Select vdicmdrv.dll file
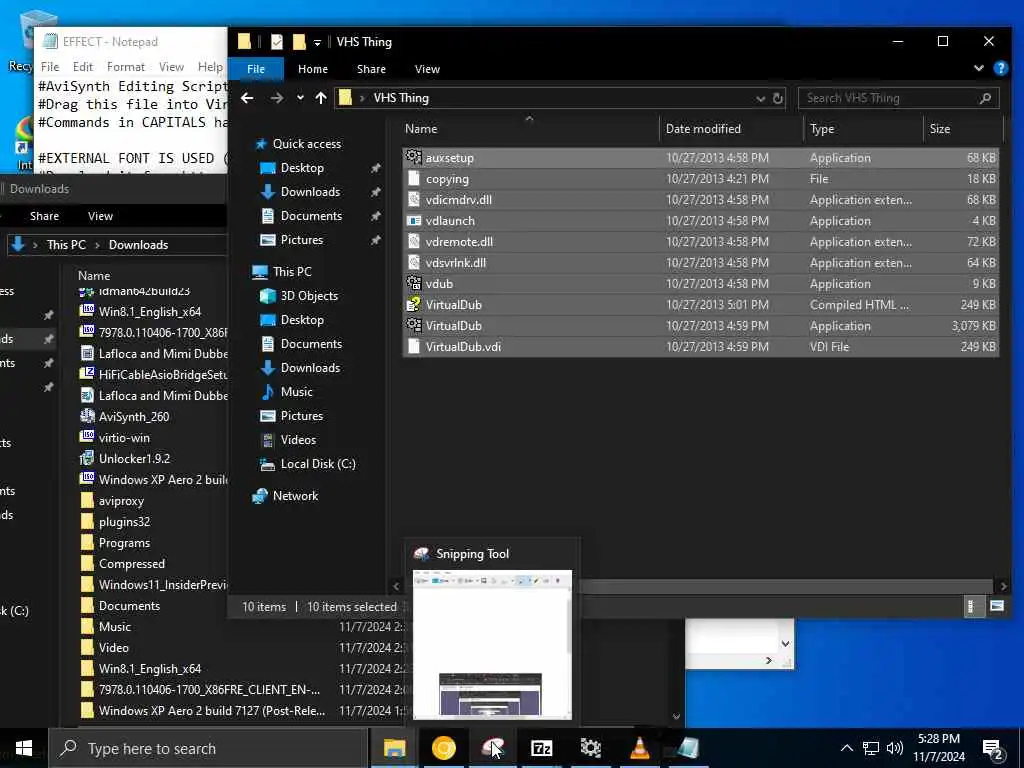The width and height of the screenshot is (1024, 768). click(x=701, y=200)
